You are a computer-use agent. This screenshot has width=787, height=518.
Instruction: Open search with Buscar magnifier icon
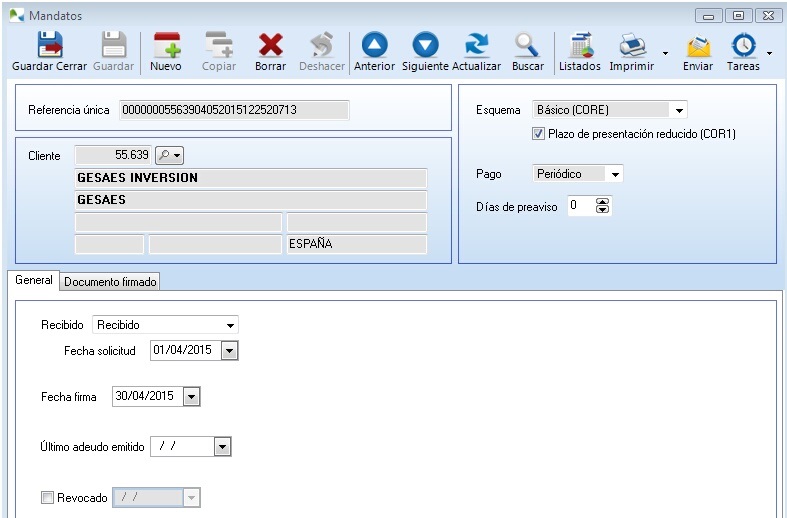coord(527,46)
